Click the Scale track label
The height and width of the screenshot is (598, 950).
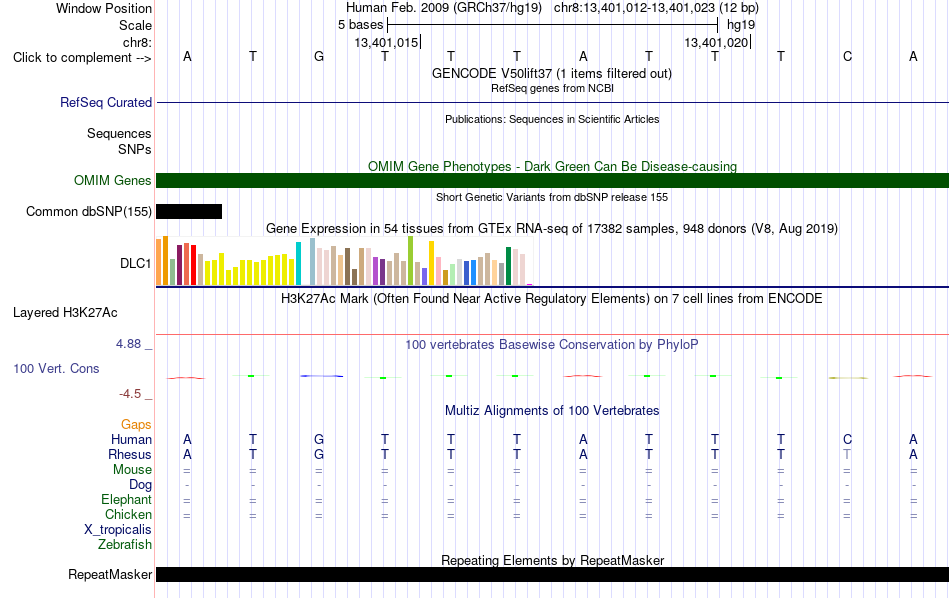tap(136, 25)
